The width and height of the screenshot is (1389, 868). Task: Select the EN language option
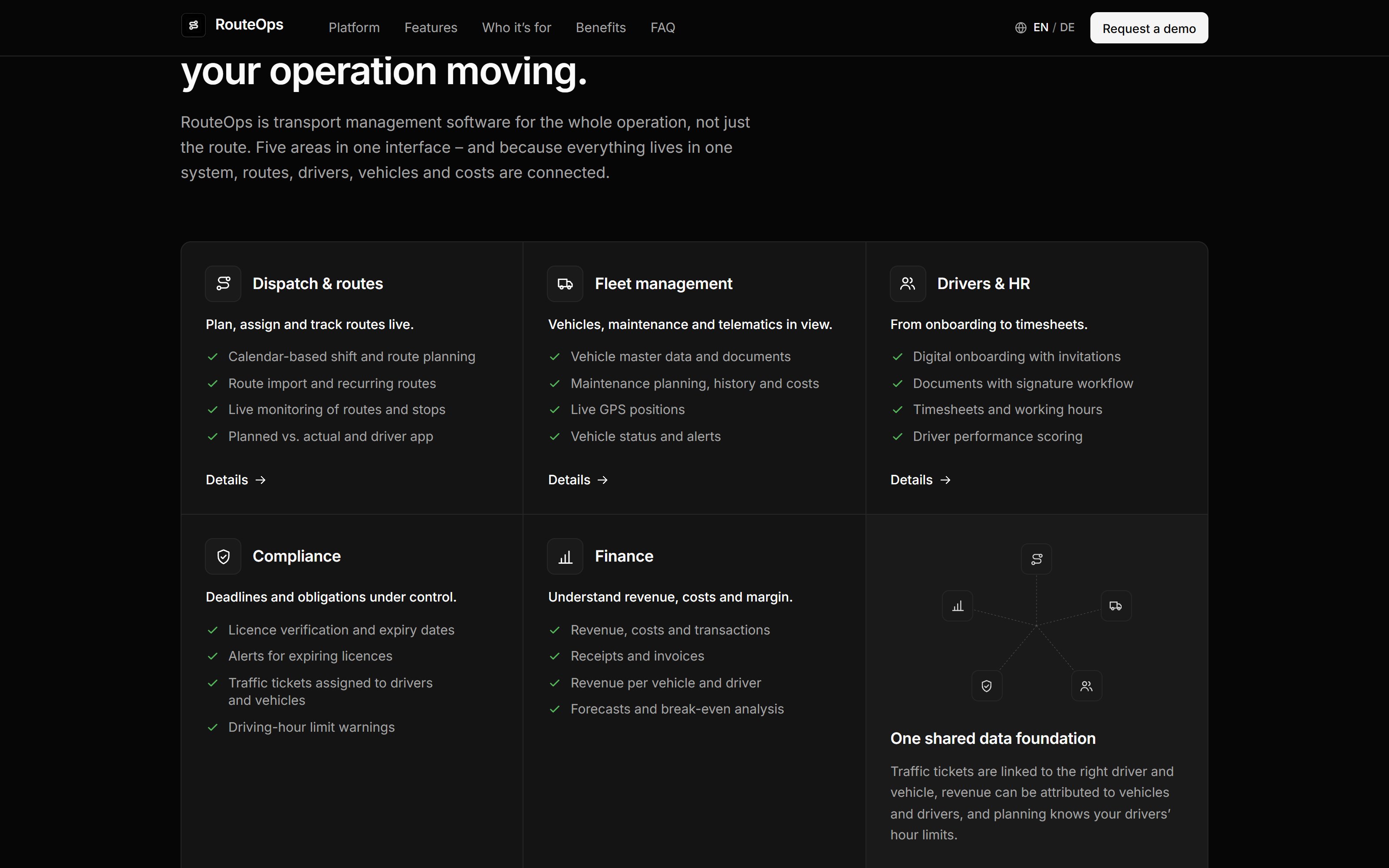pos(1040,27)
